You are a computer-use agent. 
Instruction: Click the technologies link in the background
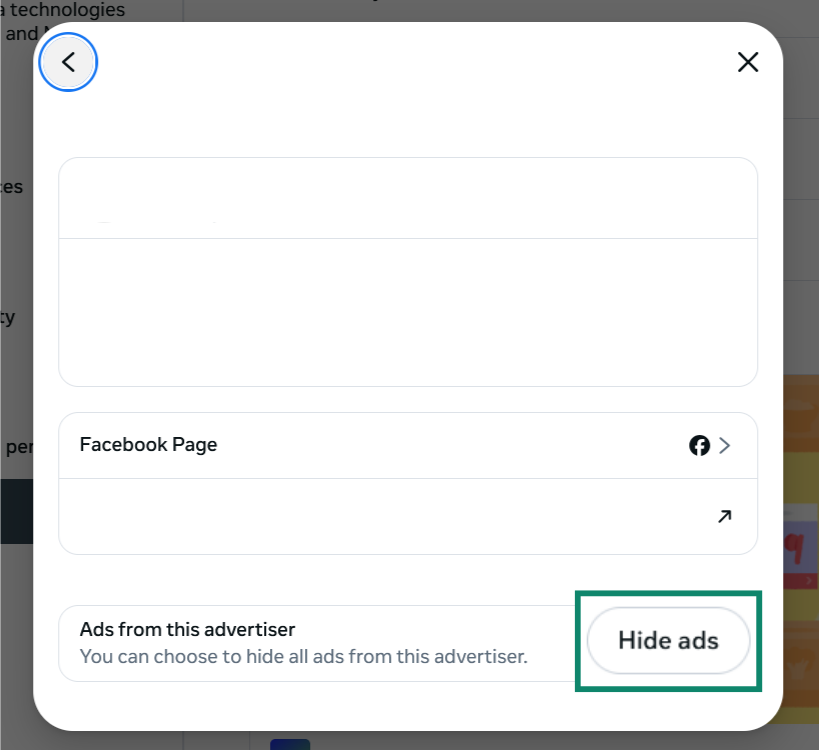pyautogui.click(x=63, y=10)
